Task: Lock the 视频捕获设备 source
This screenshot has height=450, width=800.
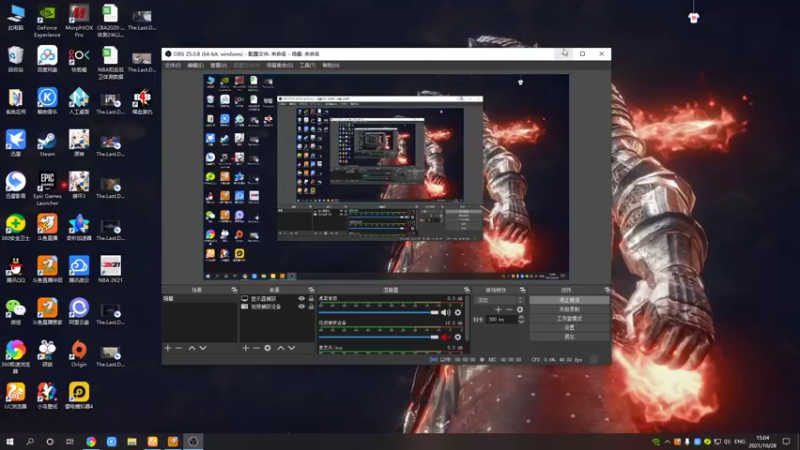Action: [311, 307]
